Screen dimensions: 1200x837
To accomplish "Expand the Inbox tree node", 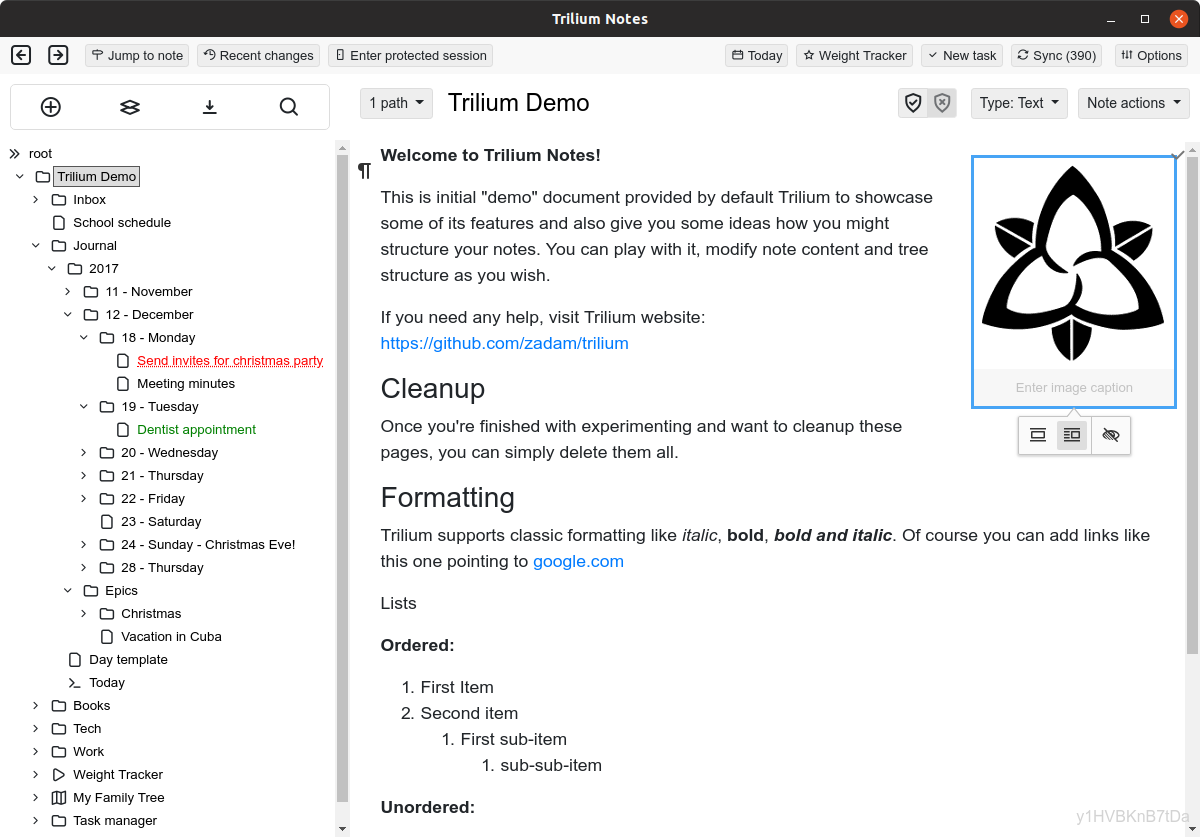I will (36, 200).
